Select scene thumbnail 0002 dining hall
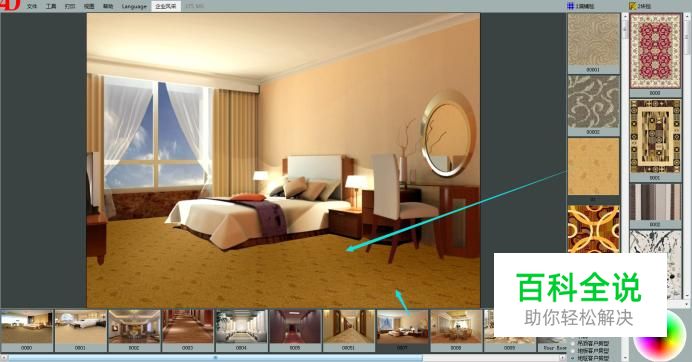 click(x=134, y=330)
